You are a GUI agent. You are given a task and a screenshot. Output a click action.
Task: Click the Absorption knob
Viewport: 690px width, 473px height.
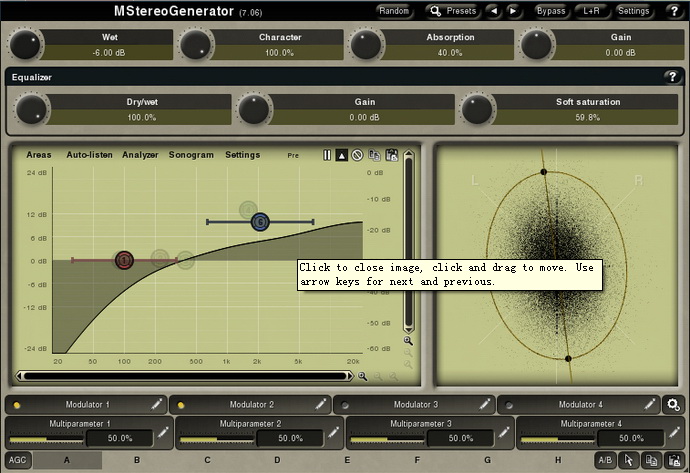(x=366, y=44)
